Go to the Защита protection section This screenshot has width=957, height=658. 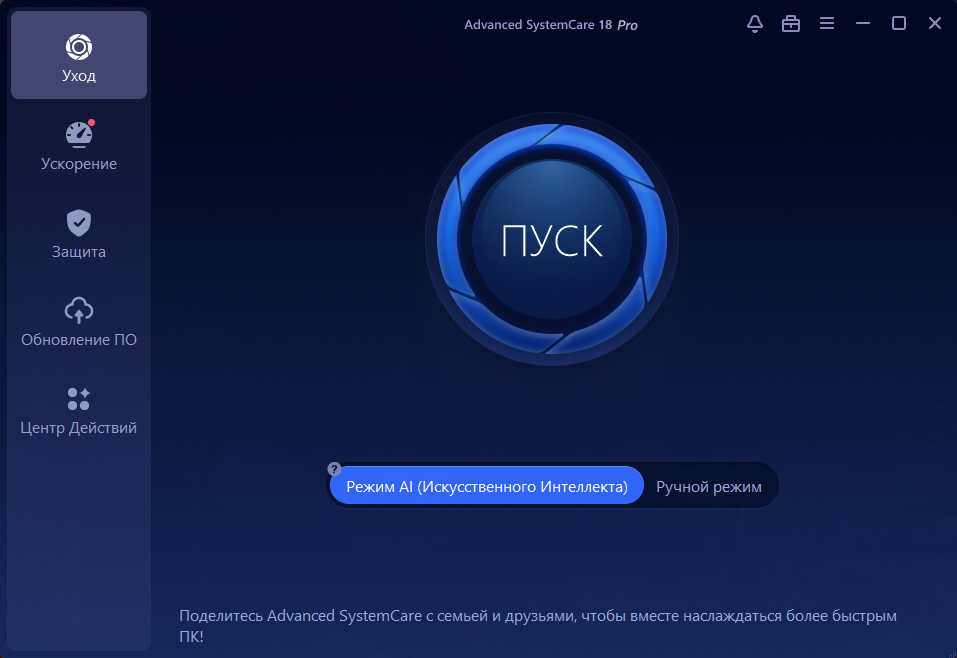tap(79, 234)
